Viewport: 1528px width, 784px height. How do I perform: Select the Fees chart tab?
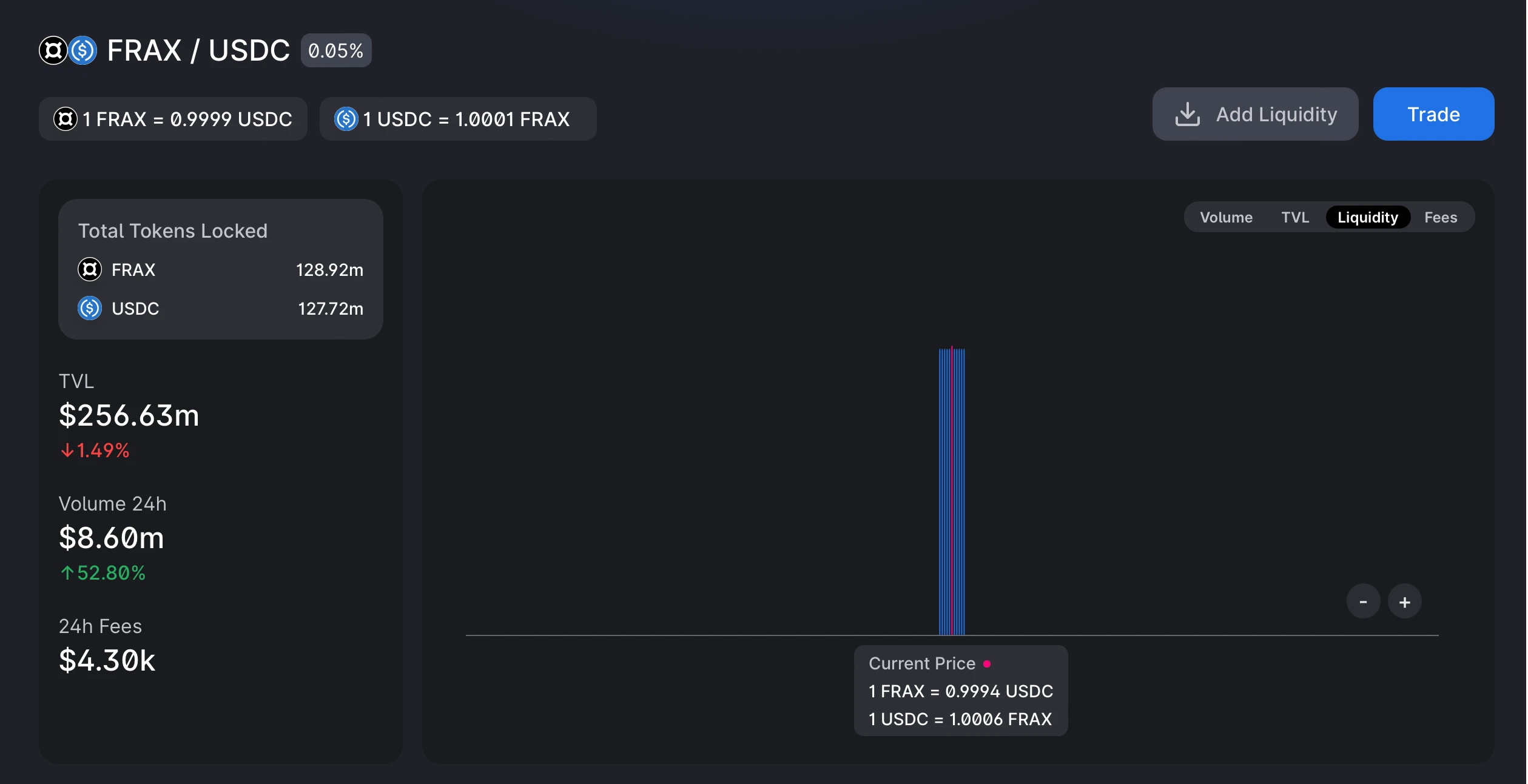(x=1440, y=217)
